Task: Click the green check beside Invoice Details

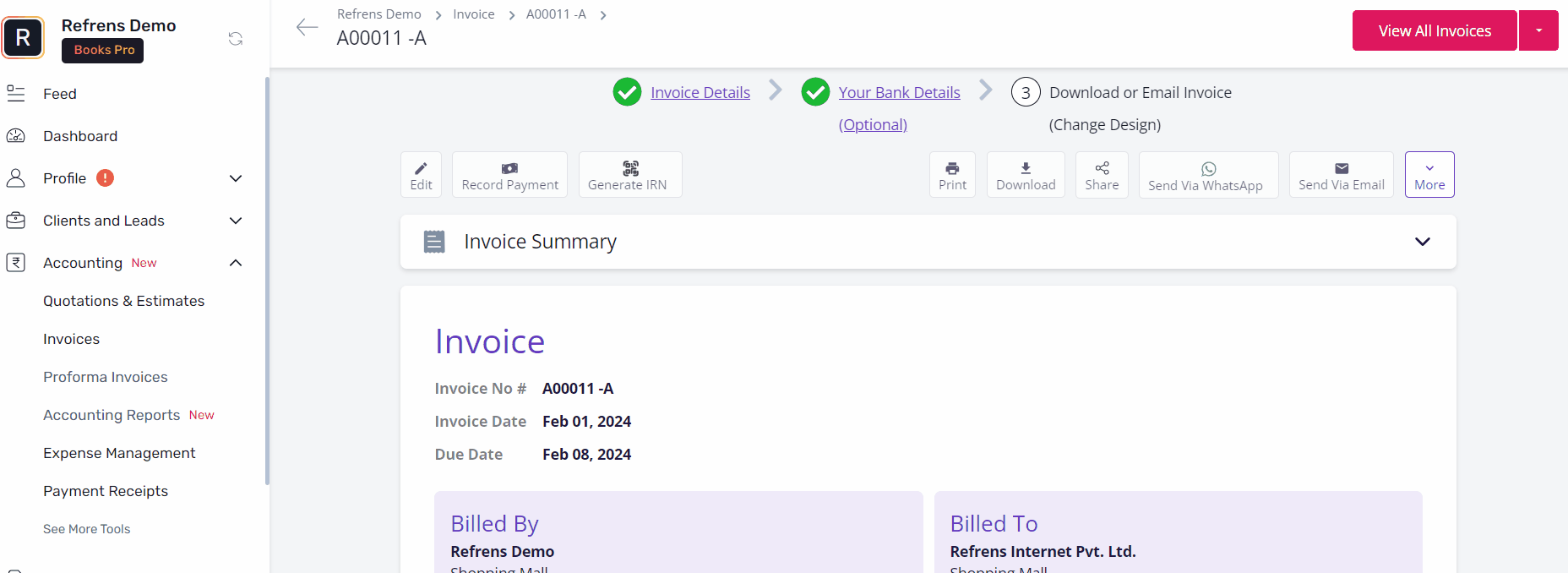Action: tap(627, 92)
